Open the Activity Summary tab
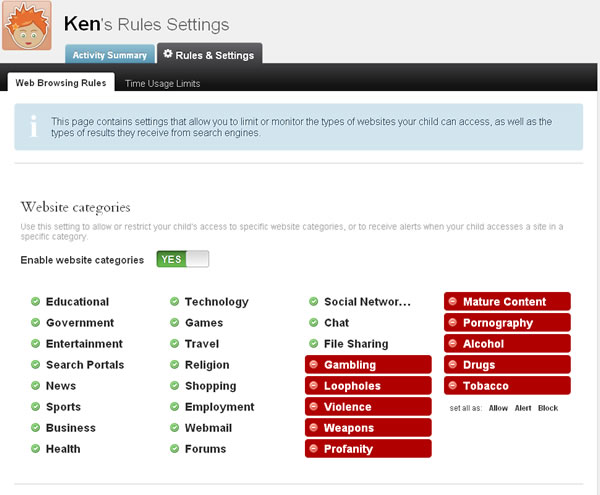This screenshot has width=600, height=495. coord(110,55)
